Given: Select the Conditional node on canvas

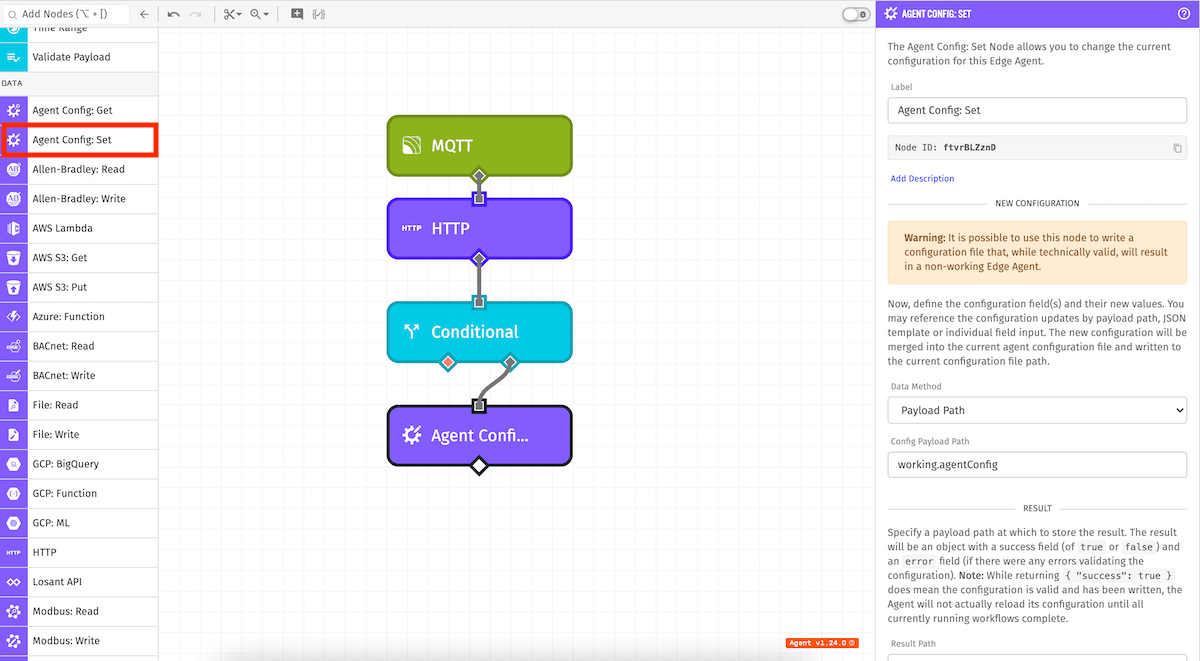Looking at the screenshot, I should click(479, 332).
